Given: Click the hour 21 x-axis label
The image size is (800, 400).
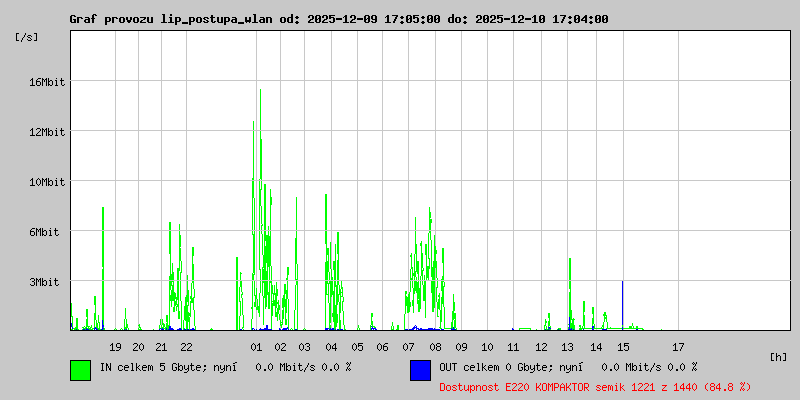Looking at the screenshot, I should click(162, 347).
